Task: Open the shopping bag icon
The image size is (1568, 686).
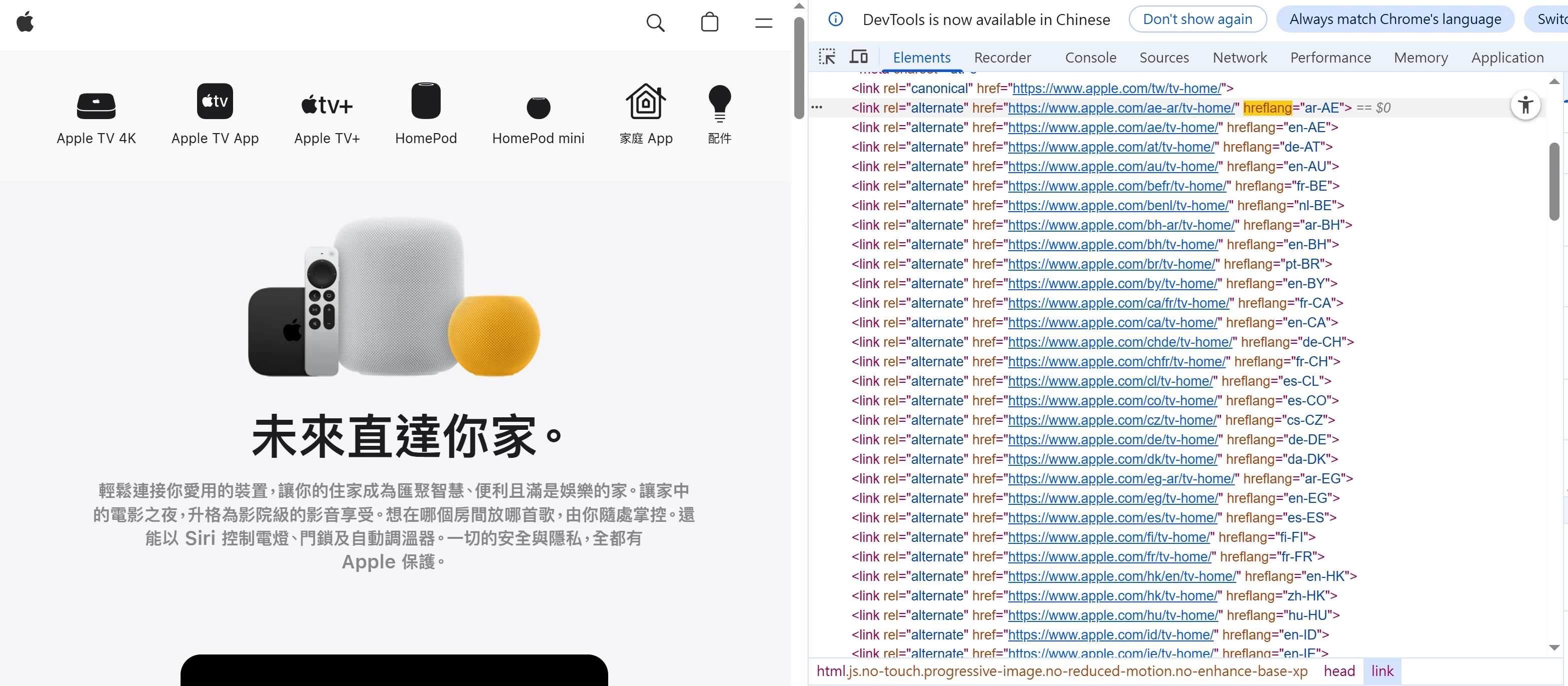Action: click(709, 23)
